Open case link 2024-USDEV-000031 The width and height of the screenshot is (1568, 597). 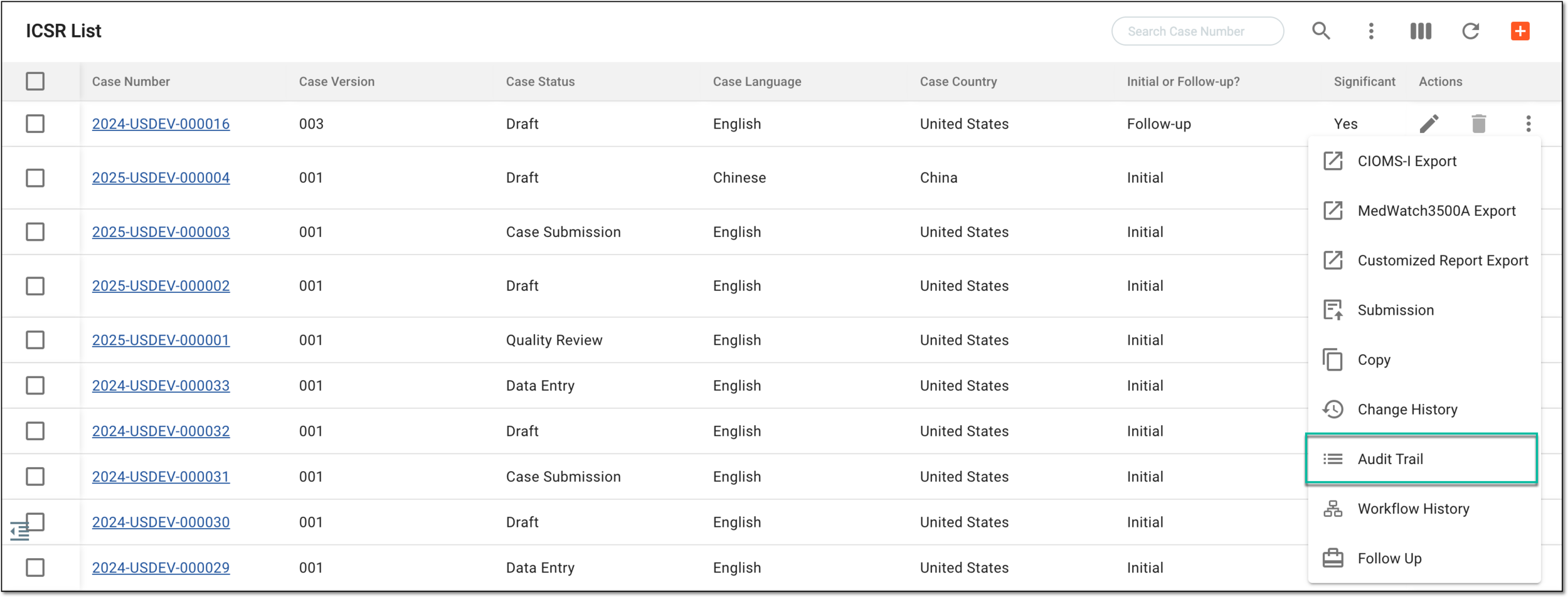pos(161,477)
